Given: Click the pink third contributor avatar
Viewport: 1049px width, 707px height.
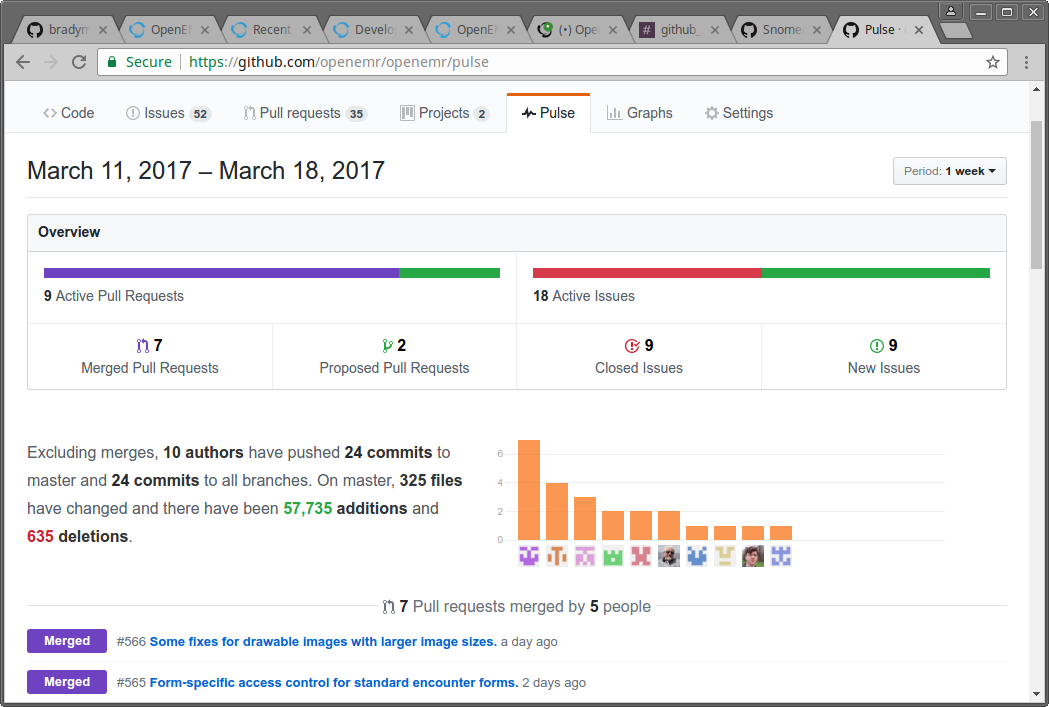Looking at the screenshot, I should (x=585, y=556).
